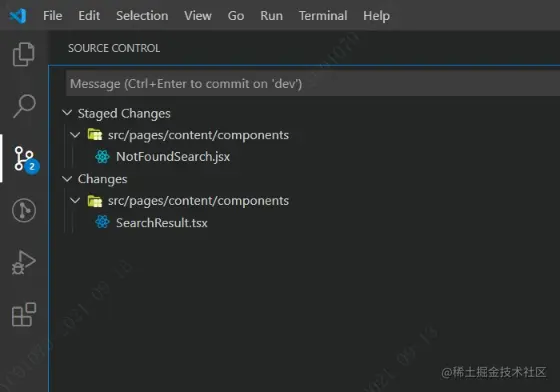Open the Selection menu
The height and width of the screenshot is (392, 560).
click(x=142, y=16)
